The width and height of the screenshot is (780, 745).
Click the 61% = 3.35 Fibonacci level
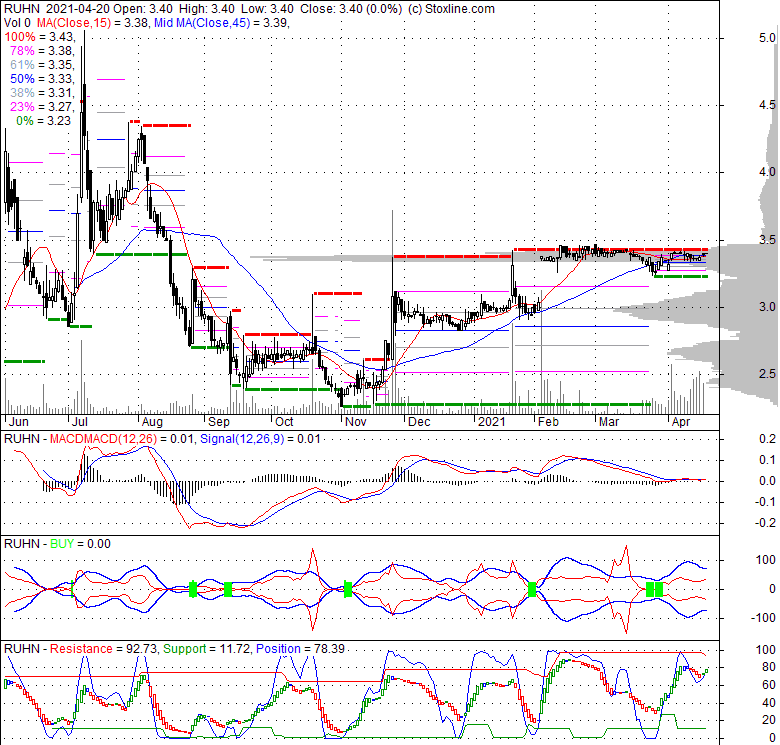42,65
